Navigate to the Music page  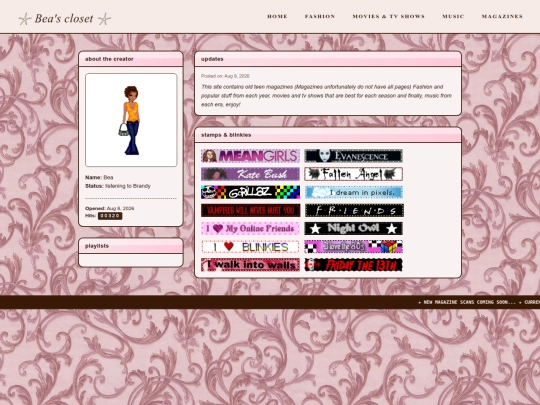pyautogui.click(x=453, y=16)
